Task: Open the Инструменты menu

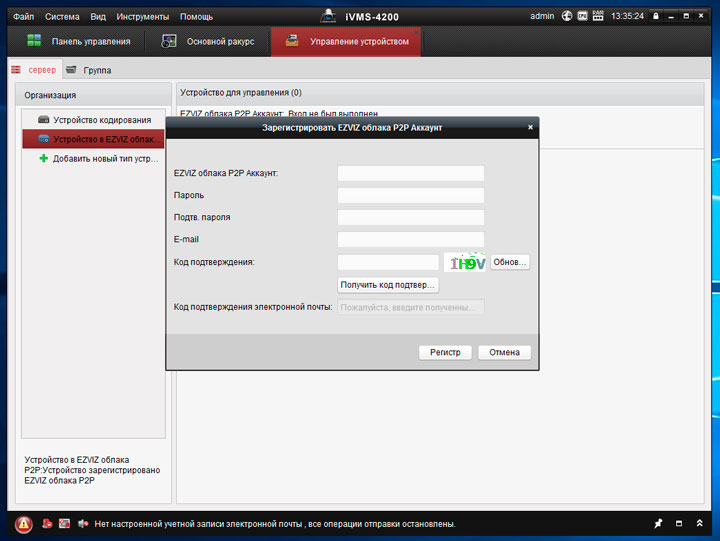Action: coord(142,17)
